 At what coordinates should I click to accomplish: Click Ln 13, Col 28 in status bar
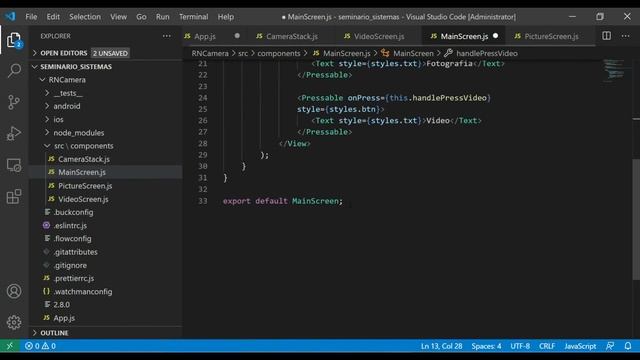point(442,346)
